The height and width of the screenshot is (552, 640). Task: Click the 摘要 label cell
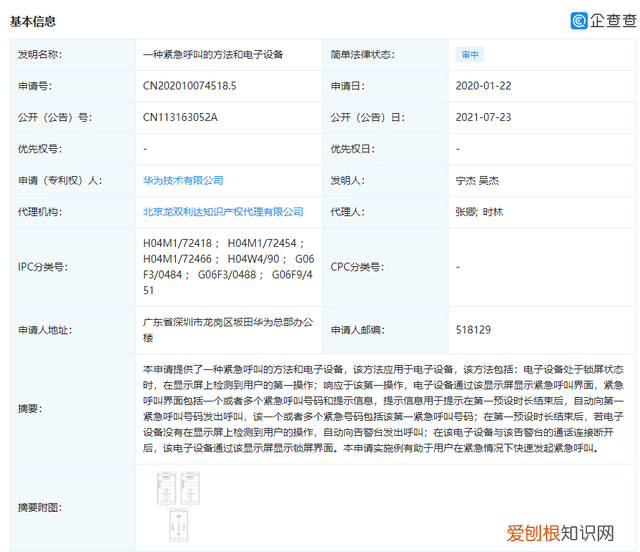[x=73, y=409]
